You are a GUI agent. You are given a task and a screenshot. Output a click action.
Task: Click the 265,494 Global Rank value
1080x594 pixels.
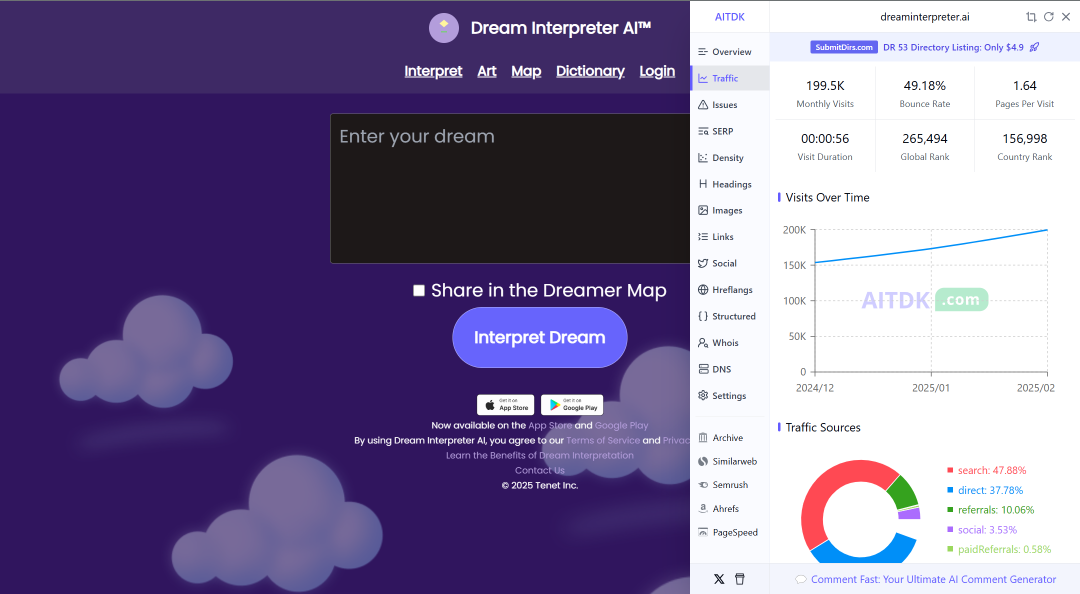click(924, 139)
